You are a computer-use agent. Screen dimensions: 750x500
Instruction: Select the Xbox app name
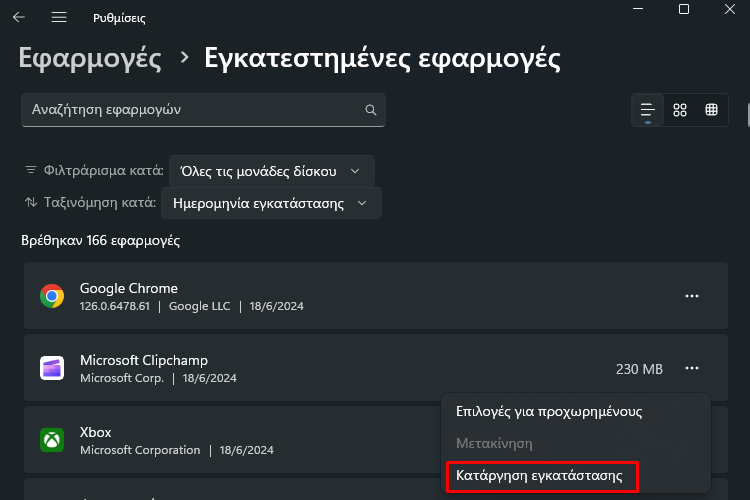pos(96,432)
